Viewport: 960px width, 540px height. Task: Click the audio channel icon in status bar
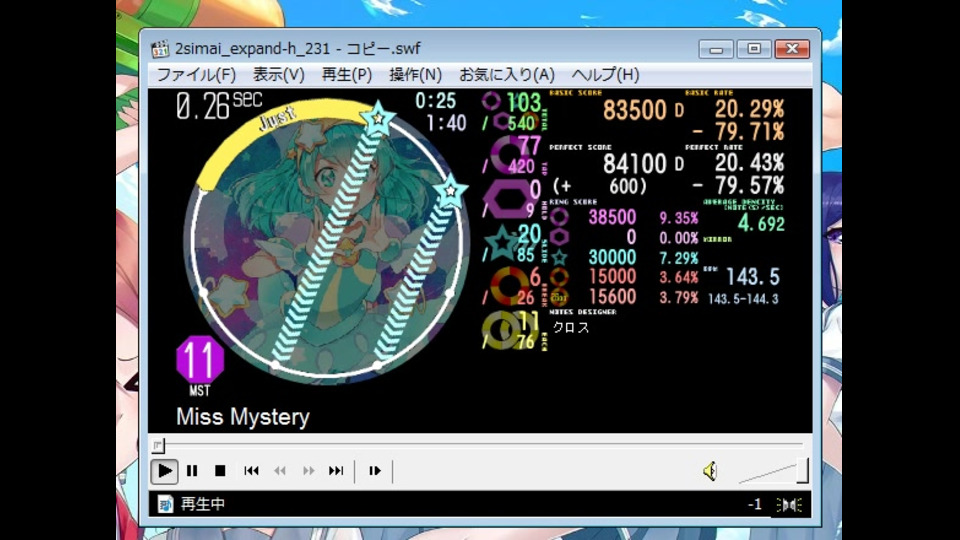tap(789, 504)
